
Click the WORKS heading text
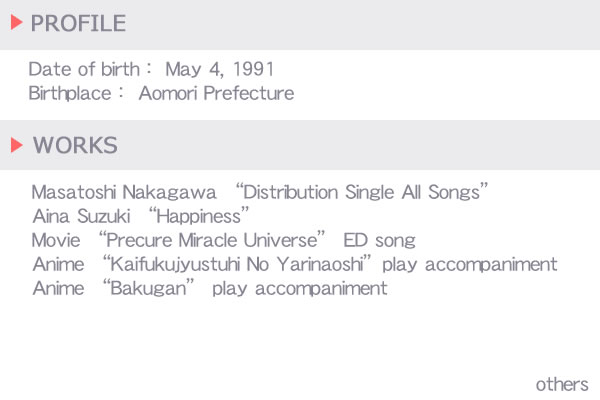click(75, 145)
